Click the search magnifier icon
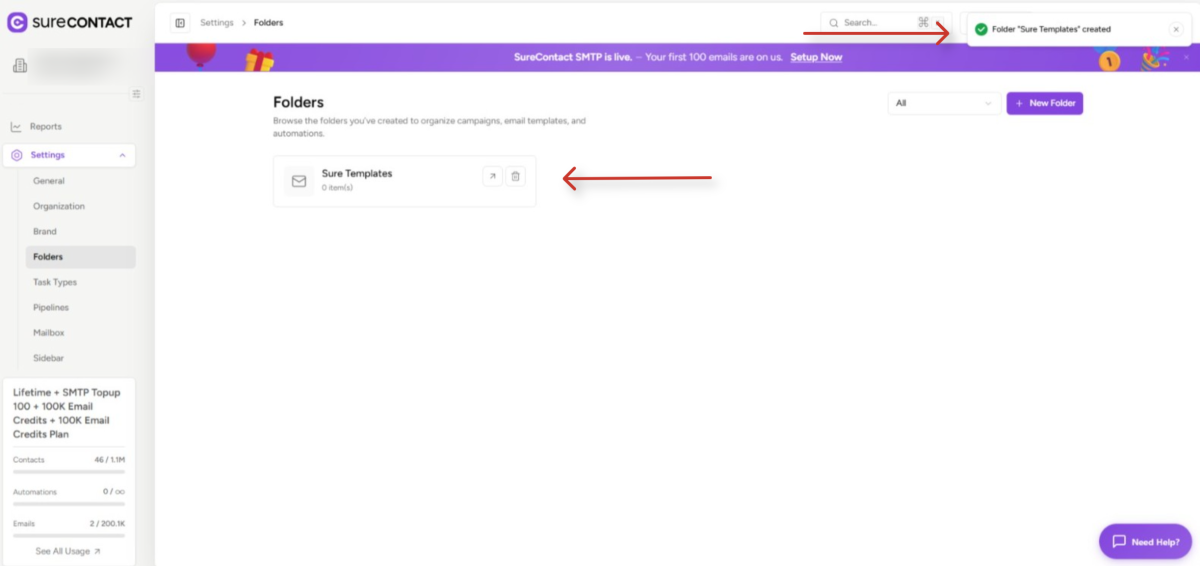Image resolution: width=1200 pixels, height=566 pixels. tap(834, 22)
